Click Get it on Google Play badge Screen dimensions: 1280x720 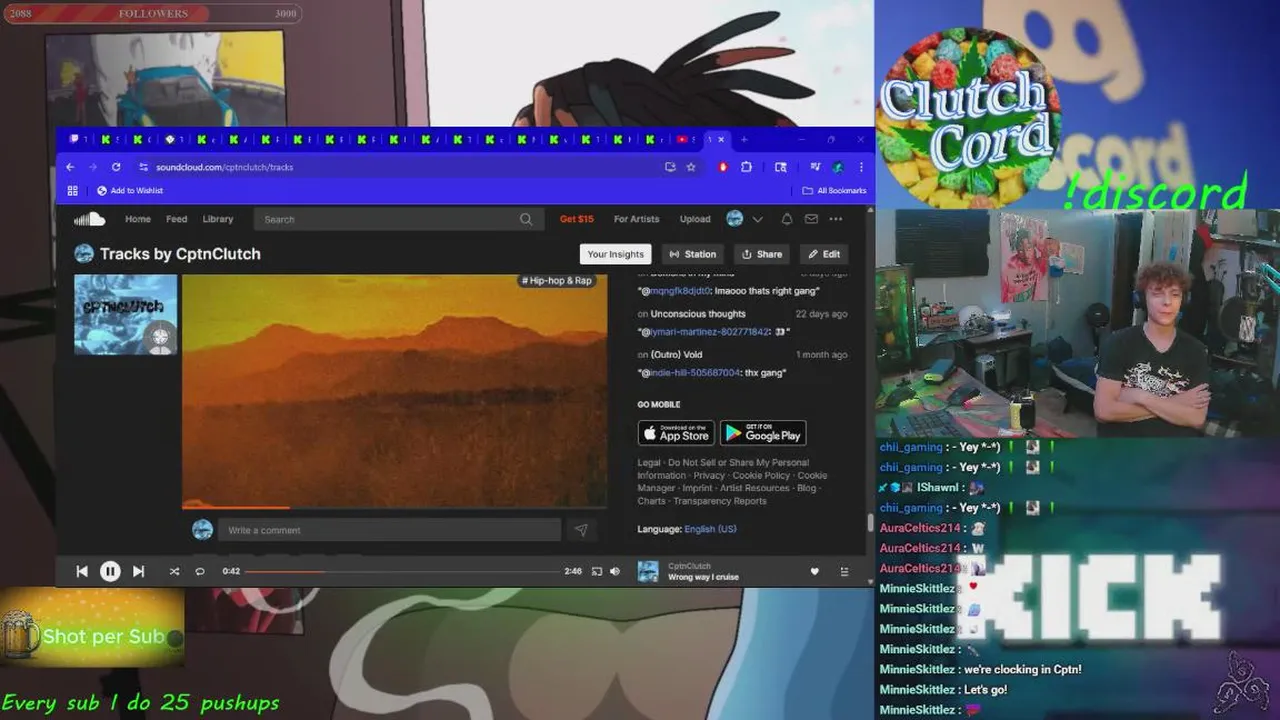763,433
